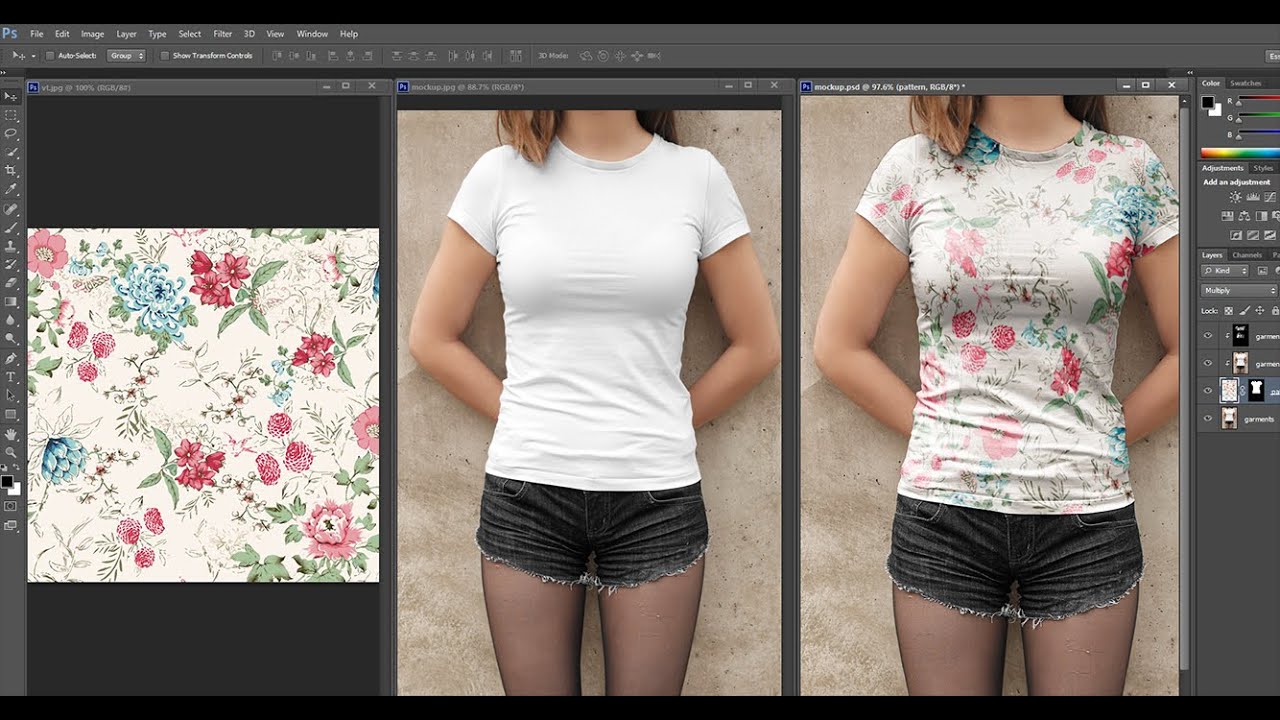Add a Curves adjustment

[x=1270, y=198]
